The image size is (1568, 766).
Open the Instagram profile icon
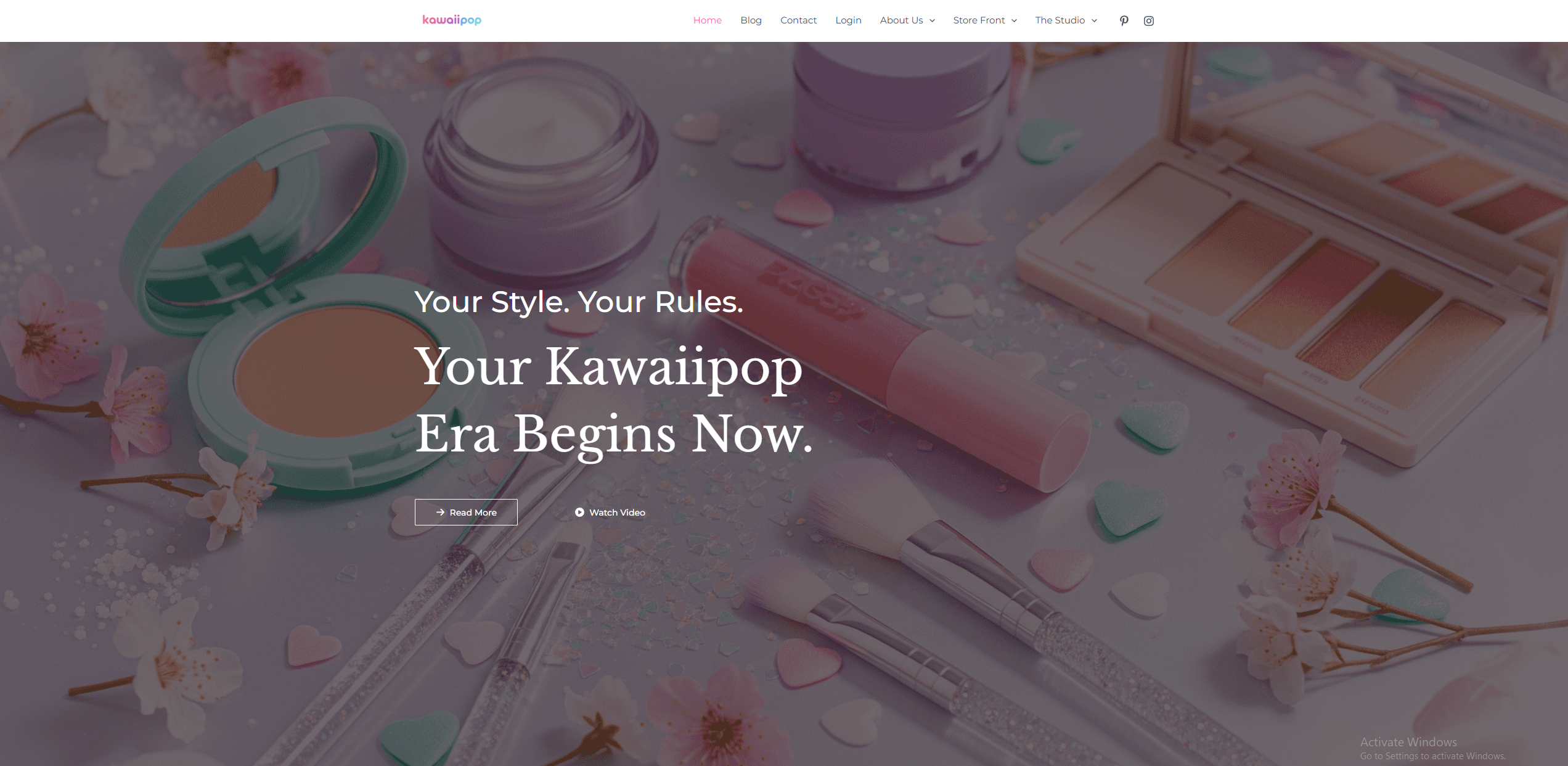click(x=1149, y=21)
